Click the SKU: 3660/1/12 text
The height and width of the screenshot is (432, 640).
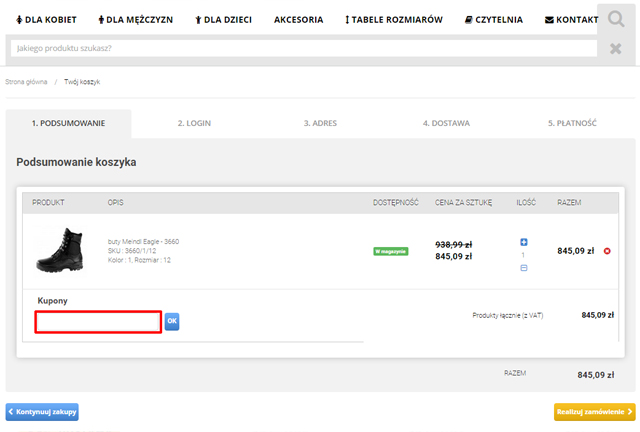(132, 251)
